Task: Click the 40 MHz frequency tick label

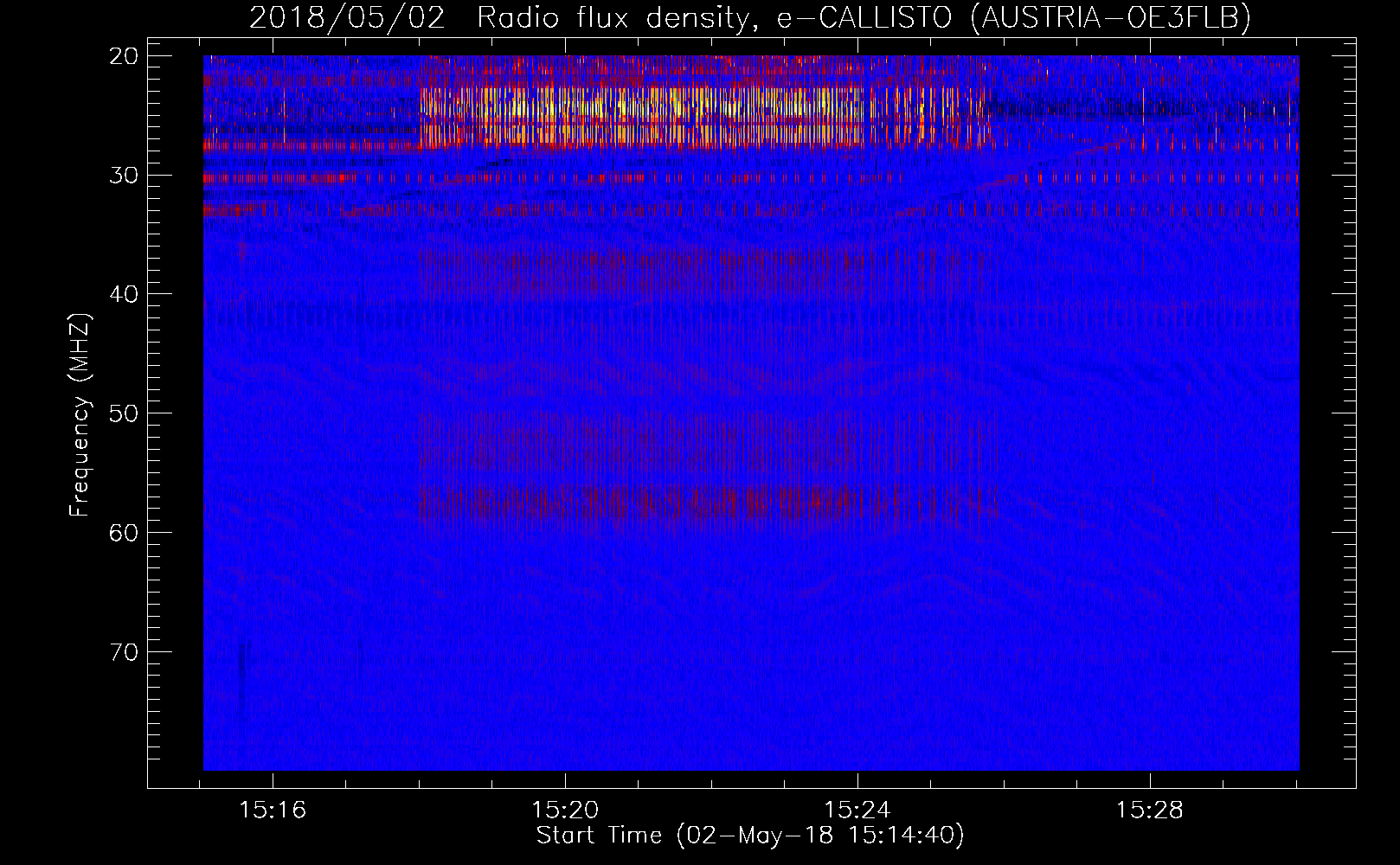Action: pyautogui.click(x=124, y=294)
